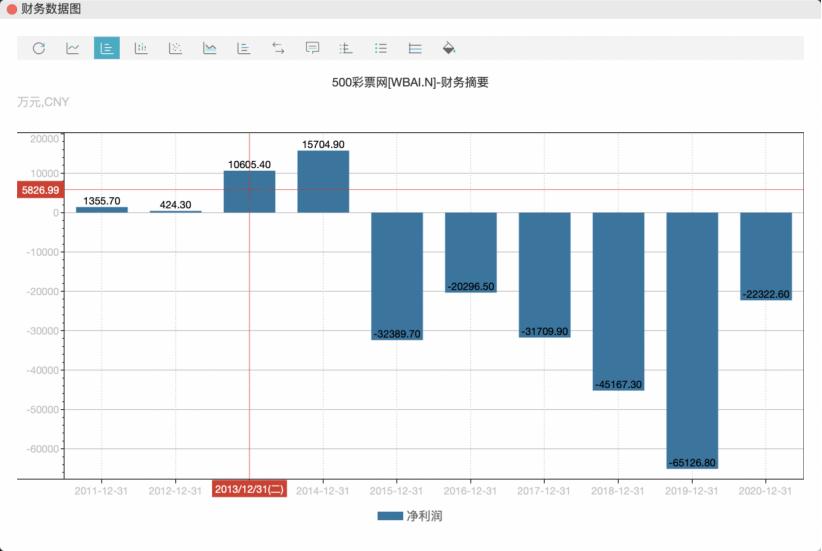Click the 净利润 legend entry
Image resolution: width=822 pixels, height=551 pixels.
[410, 516]
